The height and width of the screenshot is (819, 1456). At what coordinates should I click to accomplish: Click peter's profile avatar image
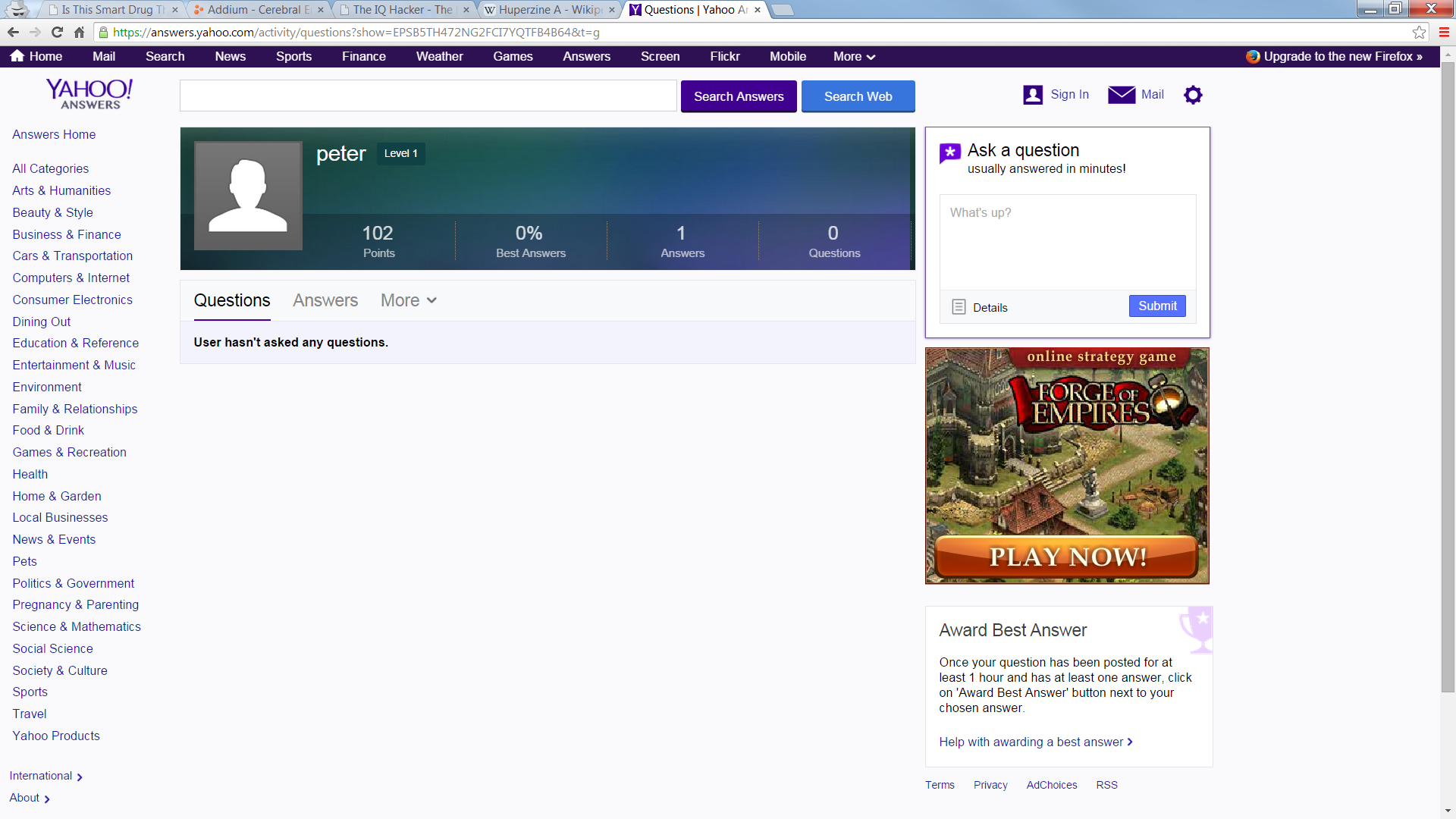tap(248, 196)
